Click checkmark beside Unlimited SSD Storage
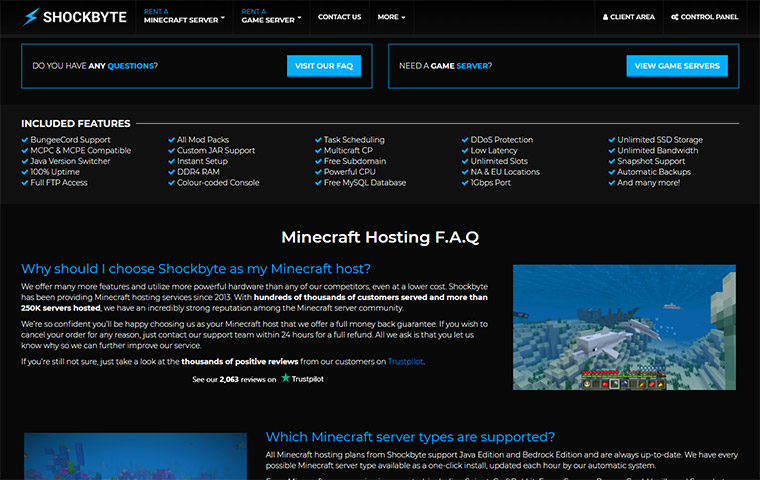Image resolution: width=760 pixels, height=480 pixels. click(x=612, y=140)
